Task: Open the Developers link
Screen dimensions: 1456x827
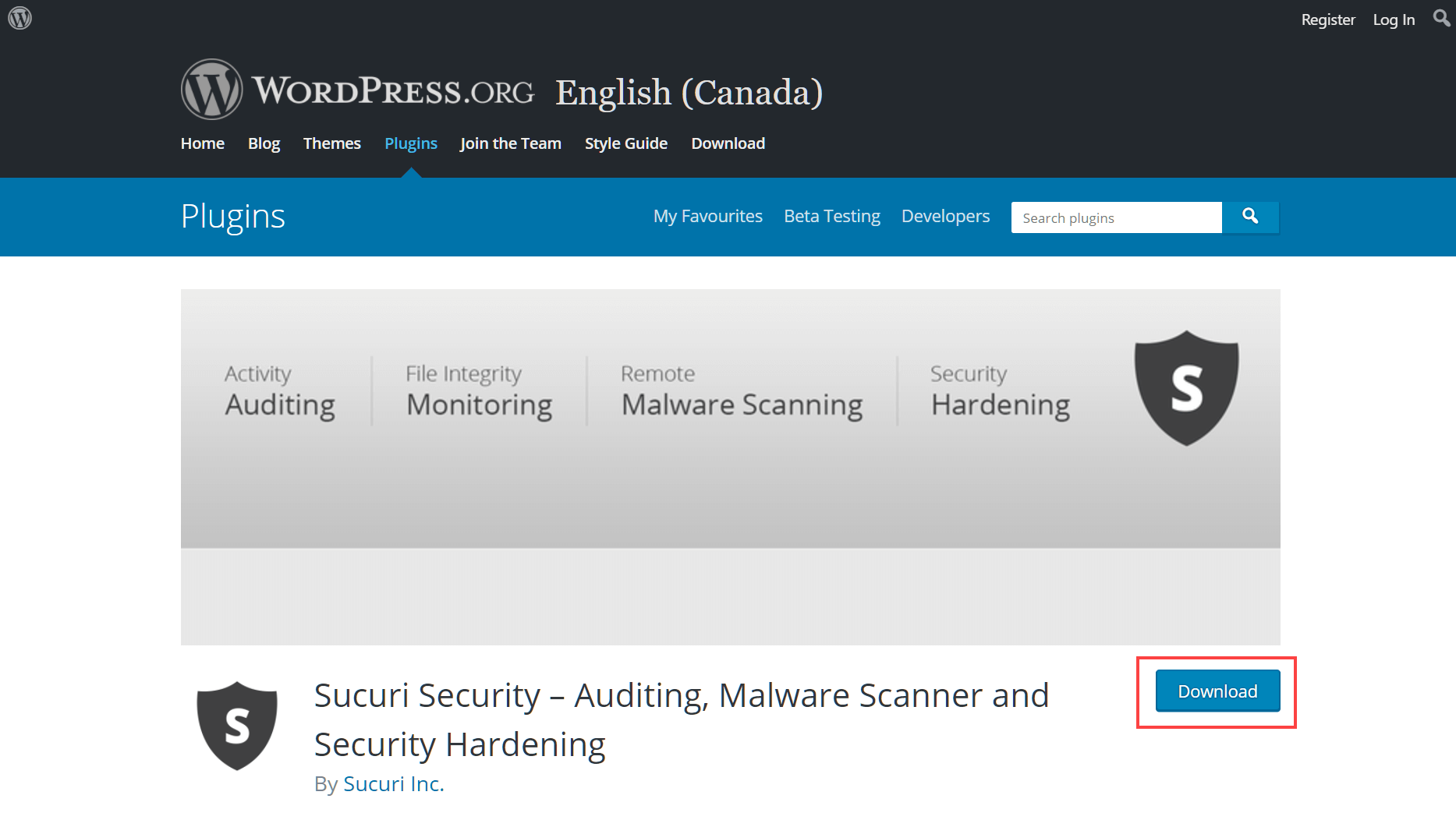Action: (x=945, y=216)
